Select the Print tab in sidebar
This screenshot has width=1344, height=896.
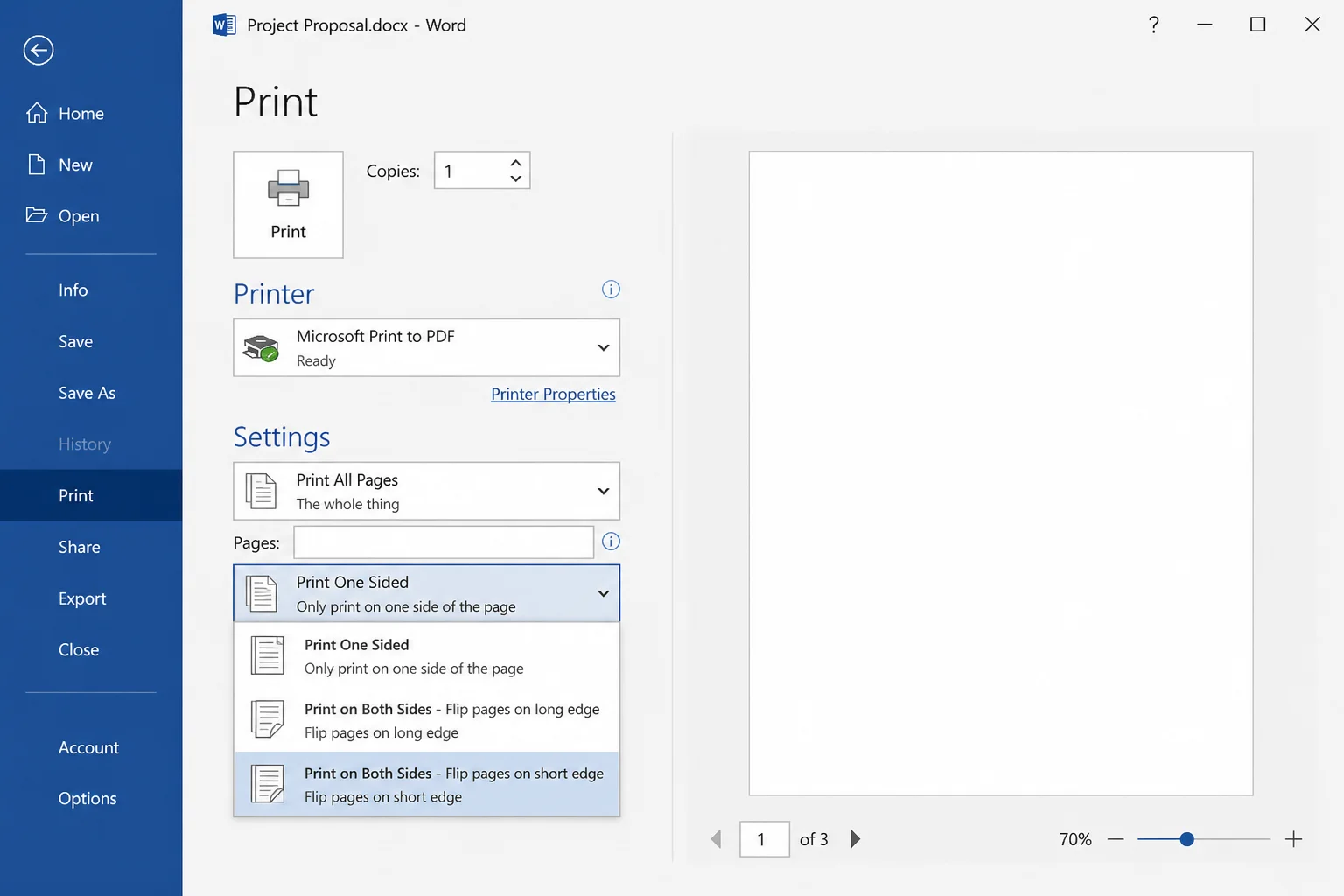(91, 495)
